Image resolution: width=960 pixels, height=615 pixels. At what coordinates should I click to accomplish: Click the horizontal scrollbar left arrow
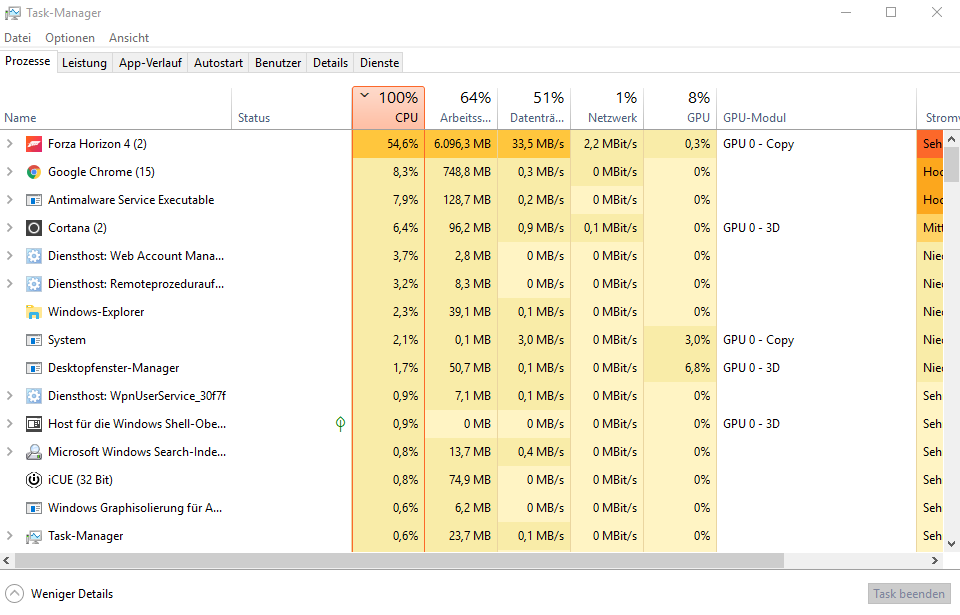(6, 560)
